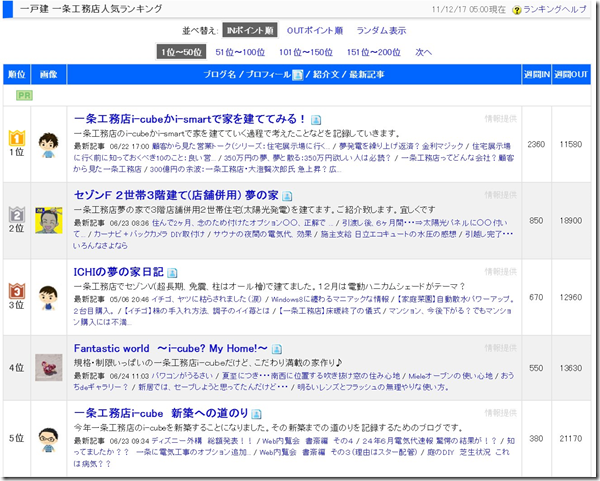Open blog 一条工務店i-cube 新築への道のり
This screenshot has width=600, height=481.
[x=161, y=413]
